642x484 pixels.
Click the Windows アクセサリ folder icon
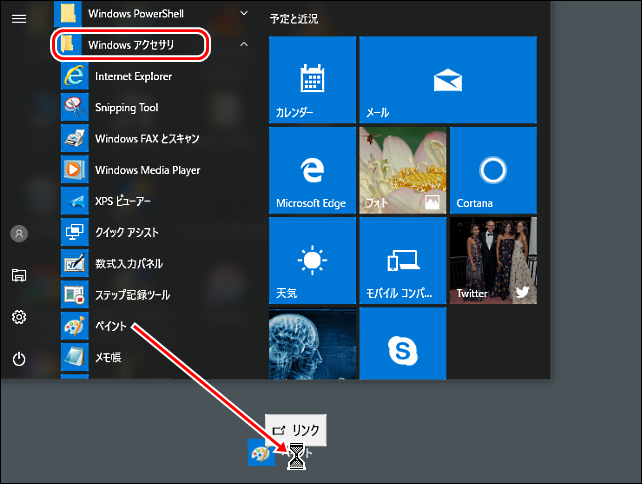[x=68, y=44]
